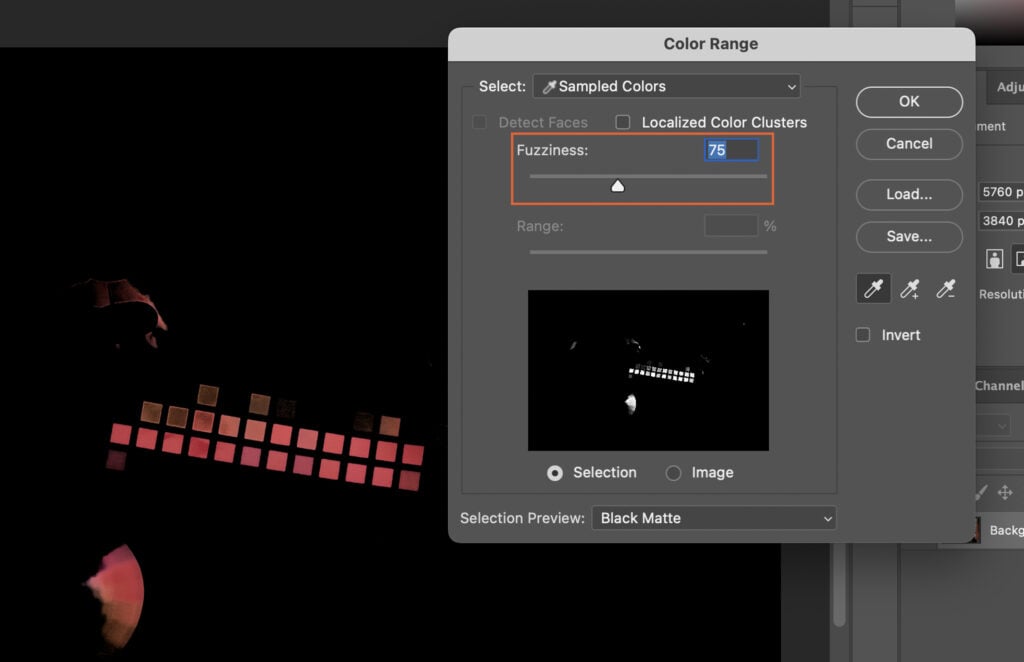The width and height of the screenshot is (1024, 662).
Task: Click the Fuzziness value input showing 75
Action: [x=728, y=148]
